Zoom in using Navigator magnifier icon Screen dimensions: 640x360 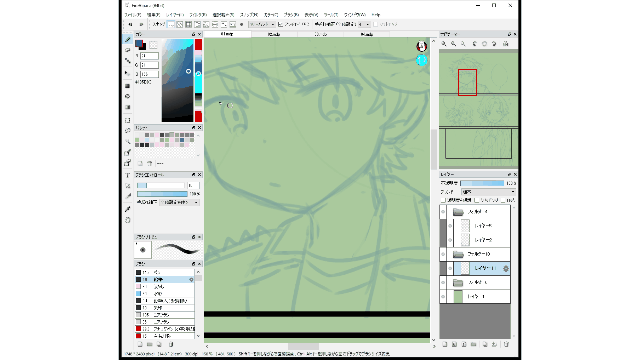coord(444,44)
